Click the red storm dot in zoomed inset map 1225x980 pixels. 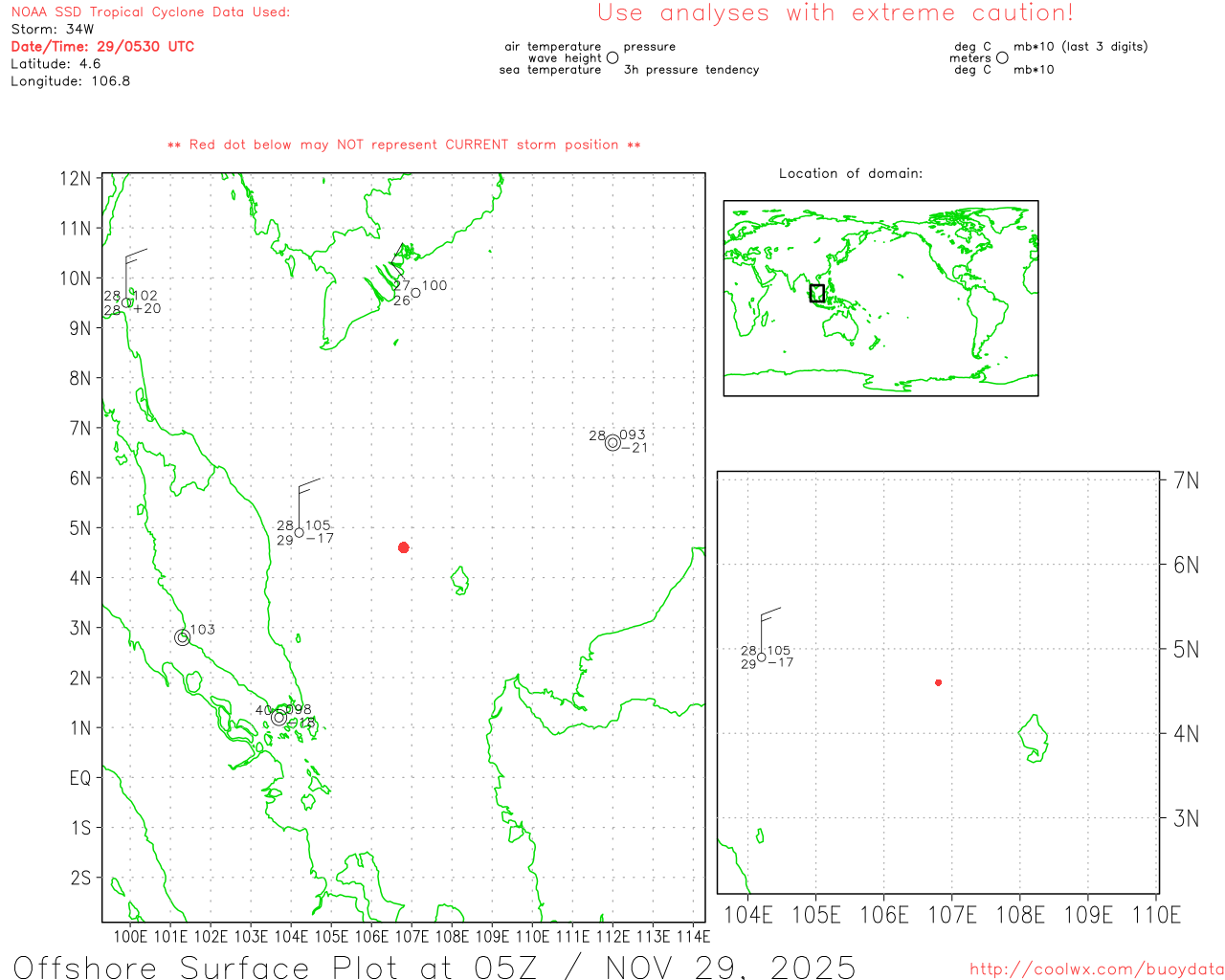coord(938,682)
